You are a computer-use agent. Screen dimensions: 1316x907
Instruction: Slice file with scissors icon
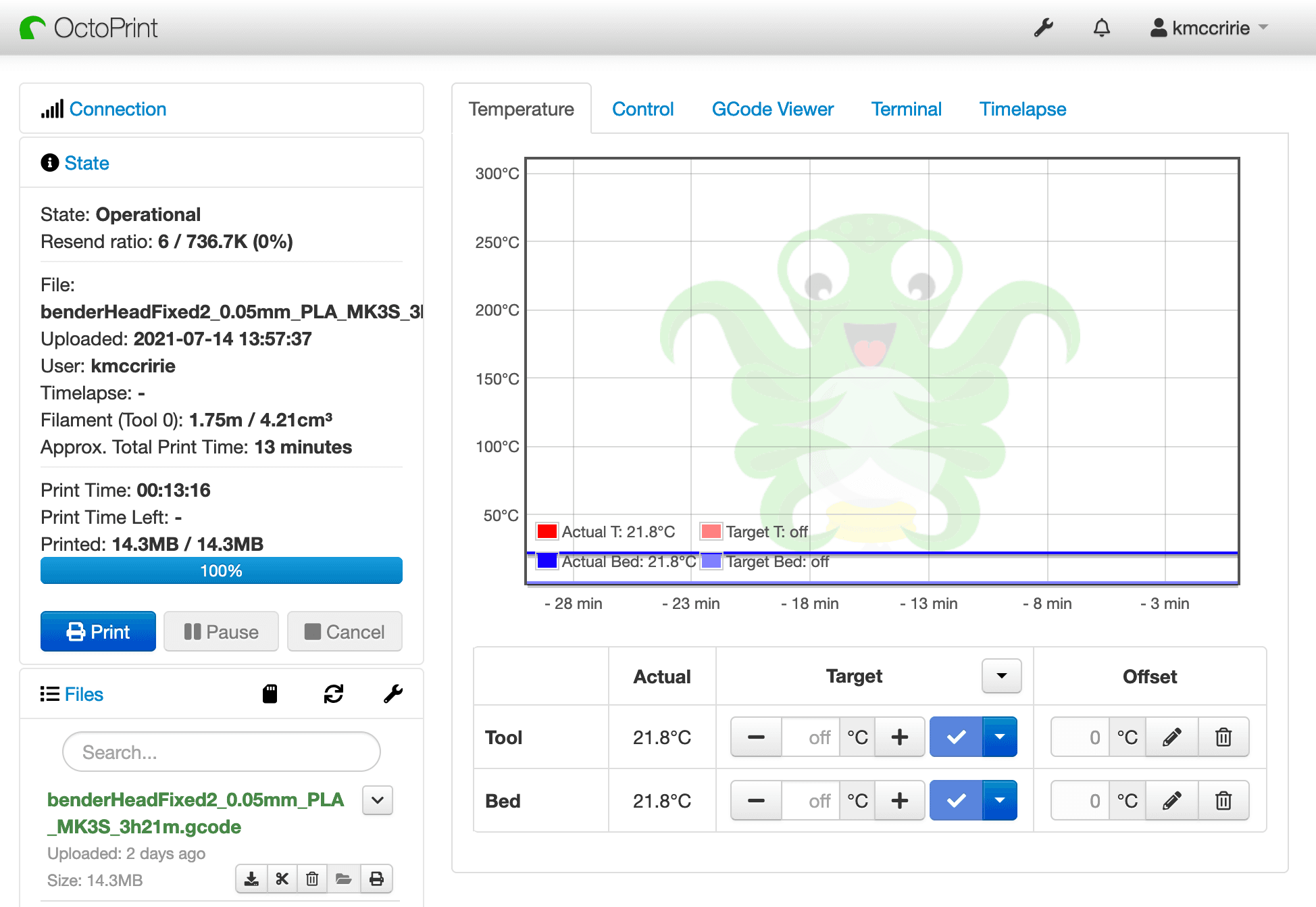(x=282, y=879)
